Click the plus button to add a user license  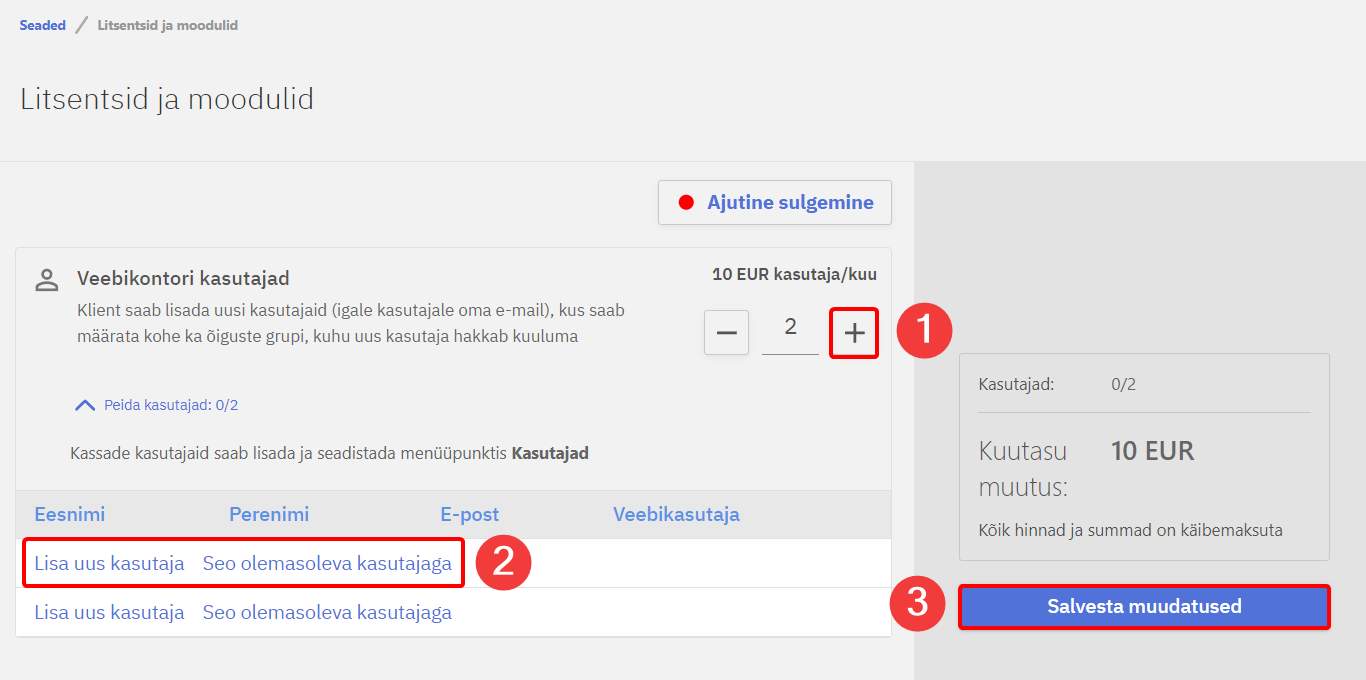[854, 333]
